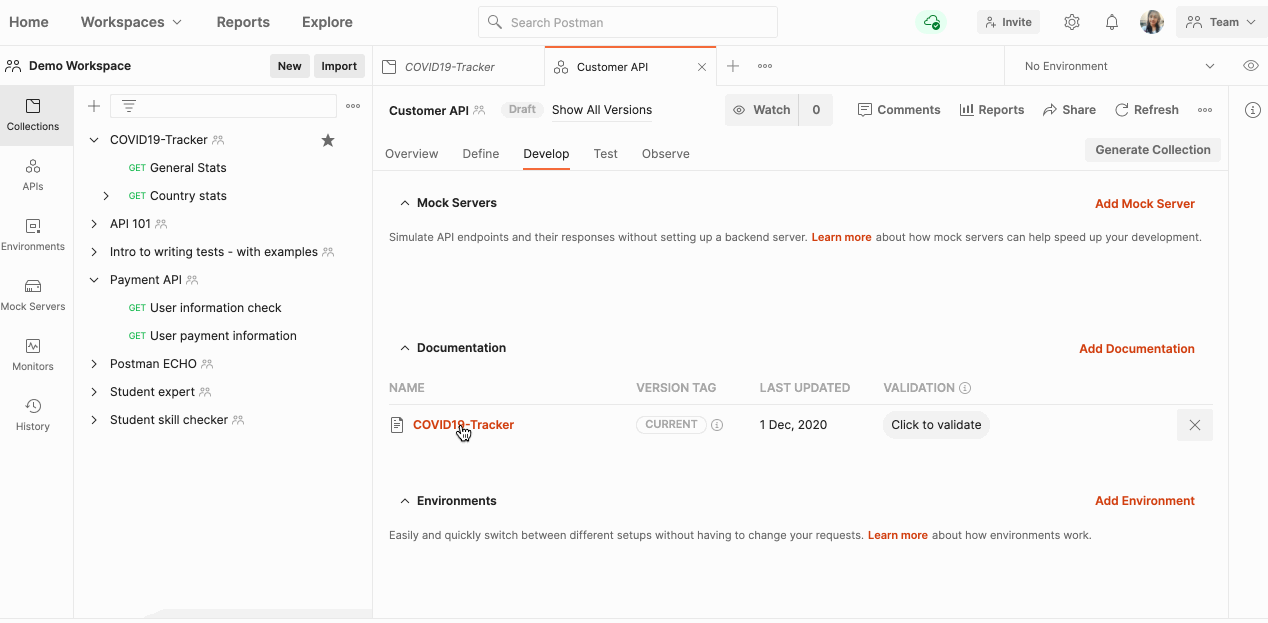
Task: Click the sync status cloud icon
Action: click(931, 22)
